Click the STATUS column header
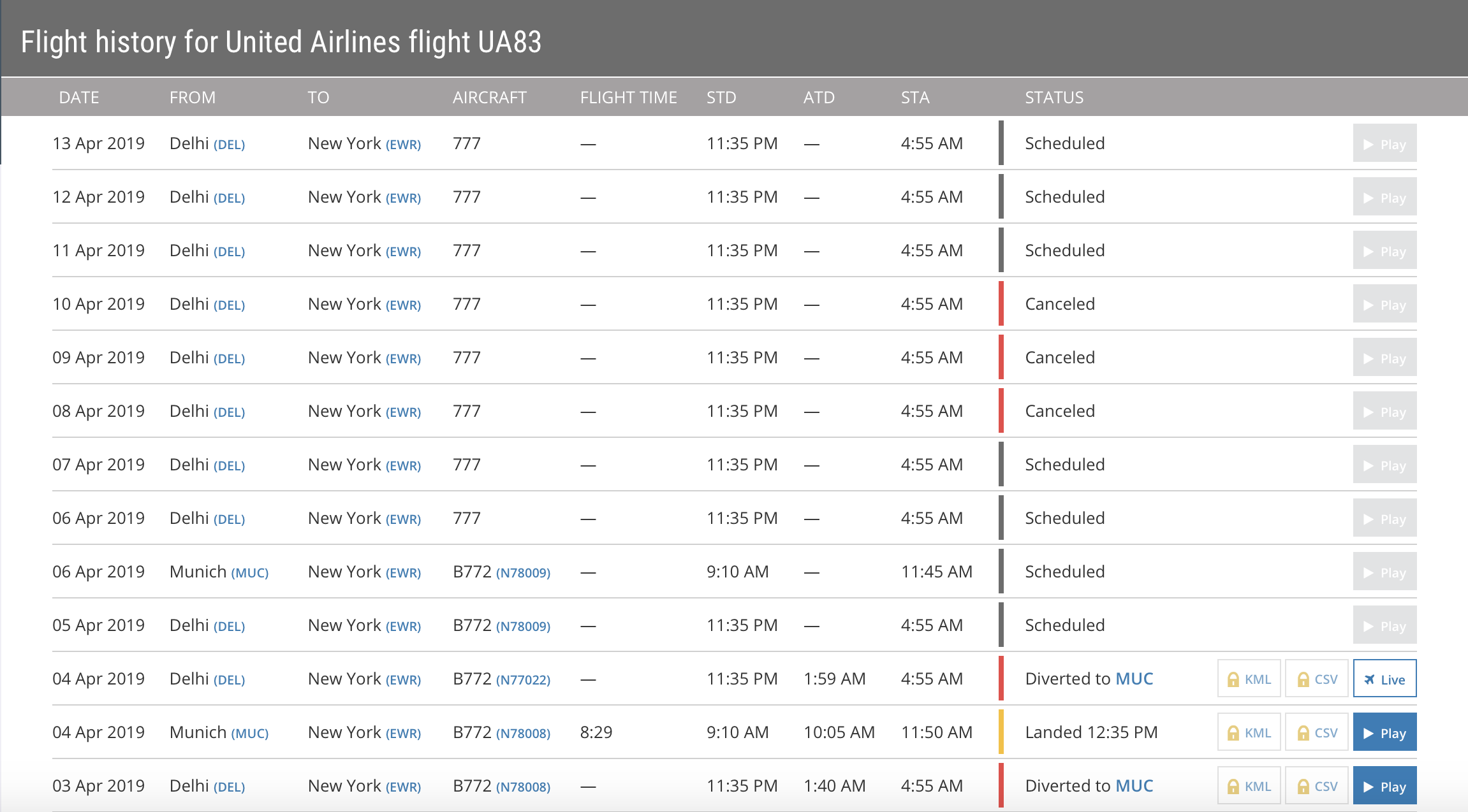Viewport: 1468px width, 812px height. pos(1054,98)
